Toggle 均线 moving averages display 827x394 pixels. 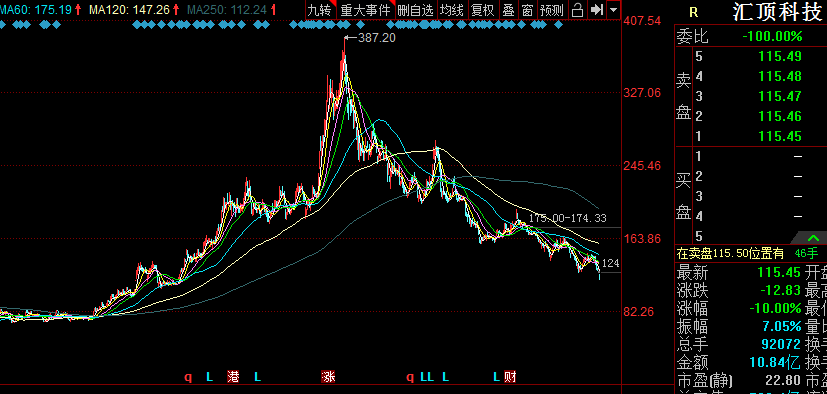(x=453, y=10)
